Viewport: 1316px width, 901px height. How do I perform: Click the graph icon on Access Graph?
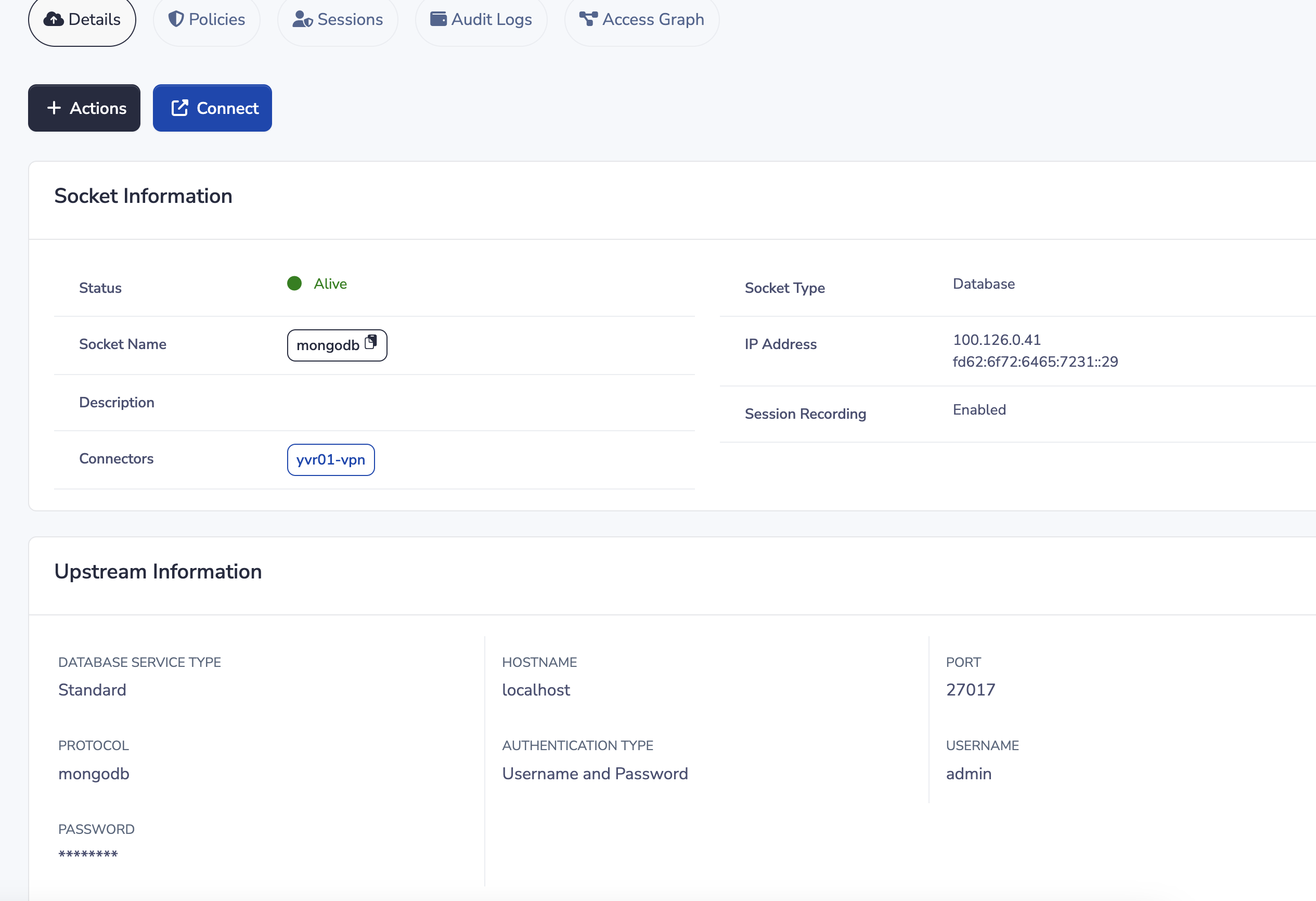coord(588,19)
